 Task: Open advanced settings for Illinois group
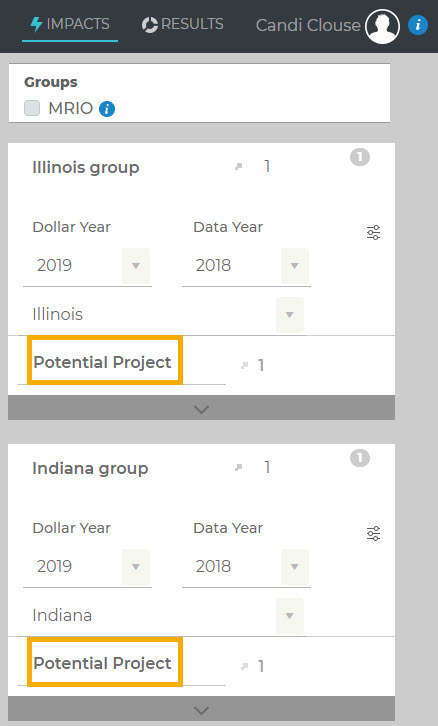(x=373, y=232)
